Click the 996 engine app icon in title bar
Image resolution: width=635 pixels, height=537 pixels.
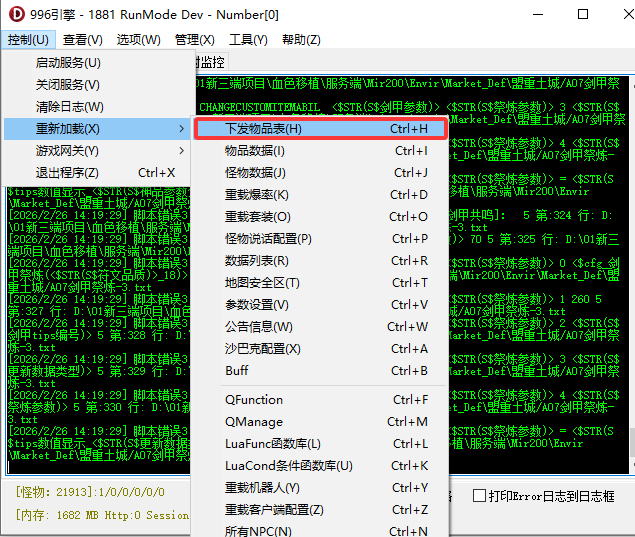click(x=17, y=14)
